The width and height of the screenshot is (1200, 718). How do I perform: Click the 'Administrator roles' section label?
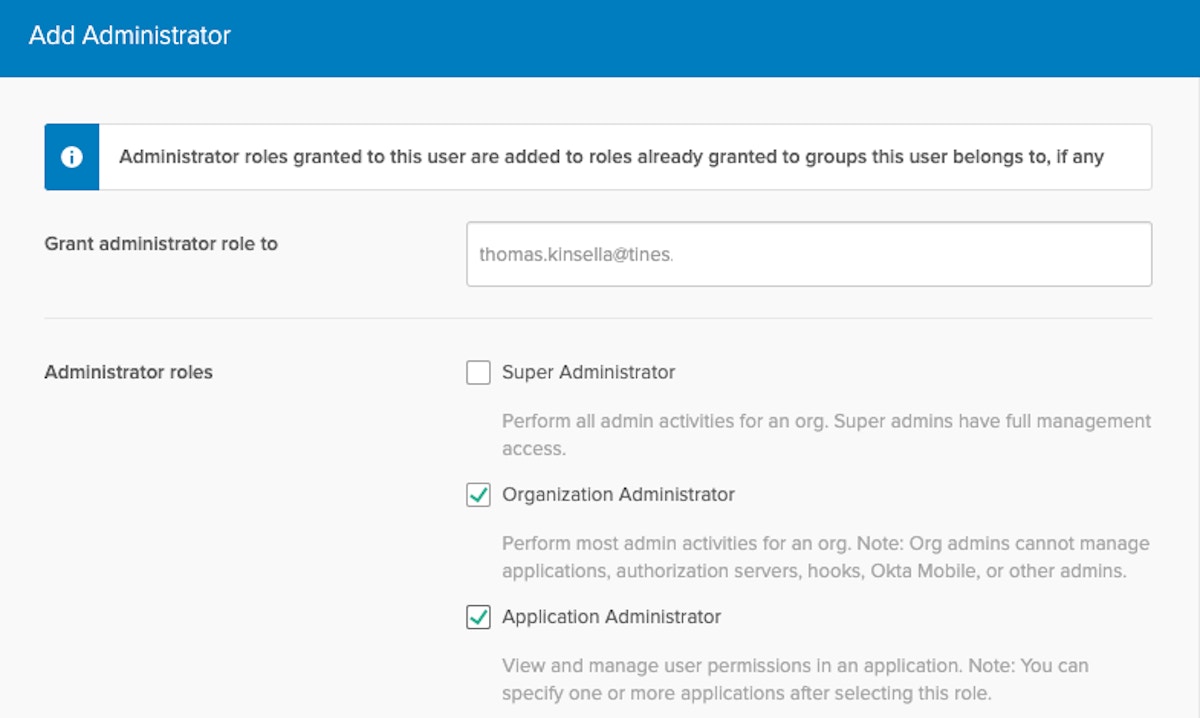click(x=128, y=372)
